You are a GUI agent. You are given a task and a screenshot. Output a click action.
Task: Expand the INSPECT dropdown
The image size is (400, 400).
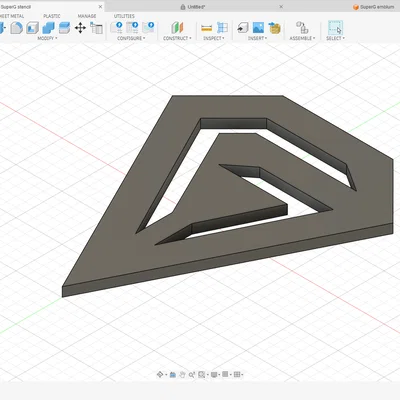[214, 38]
